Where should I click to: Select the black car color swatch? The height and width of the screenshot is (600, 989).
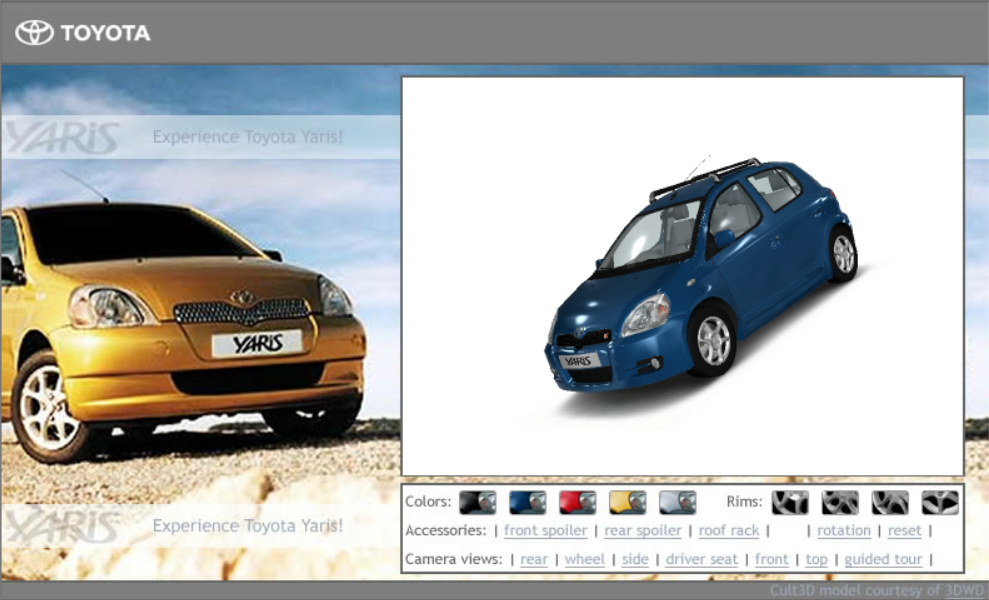coord(477,502)
